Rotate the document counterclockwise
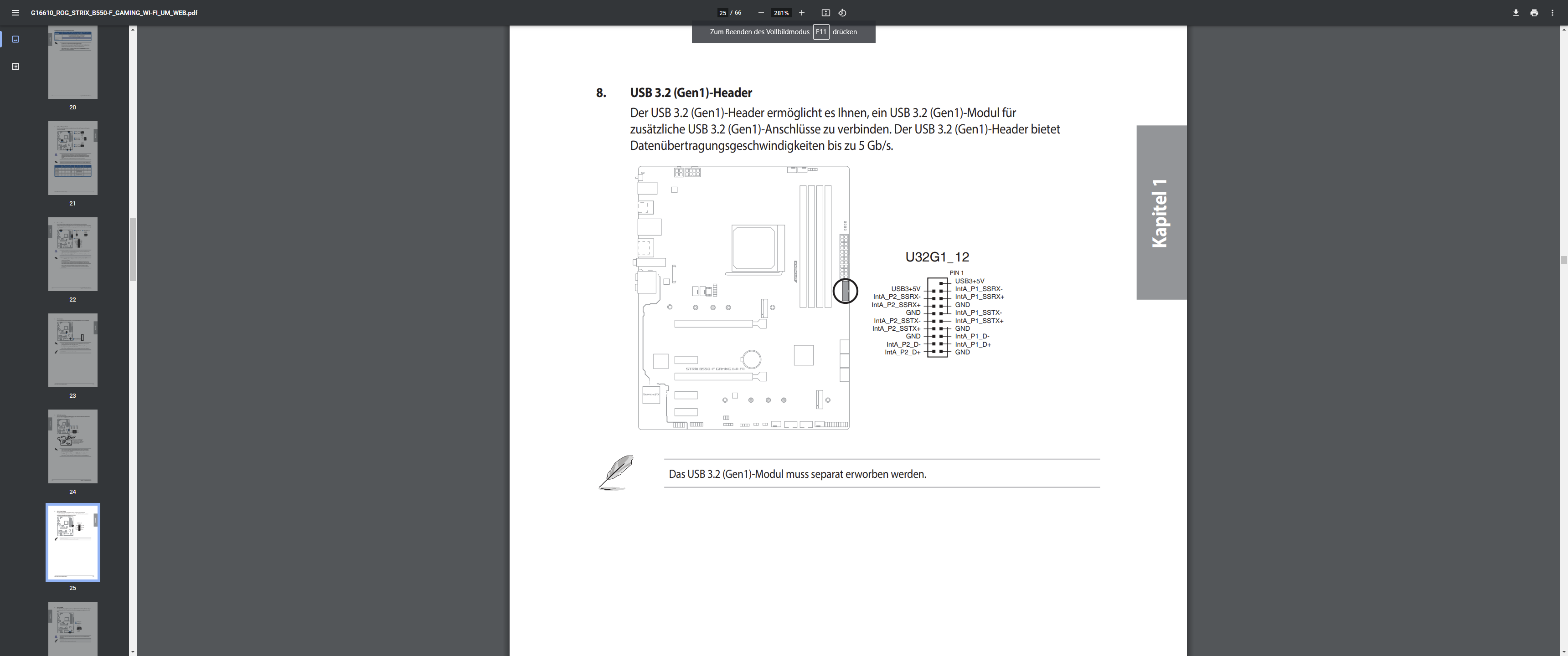The image size is (1568, 656). 842,13
